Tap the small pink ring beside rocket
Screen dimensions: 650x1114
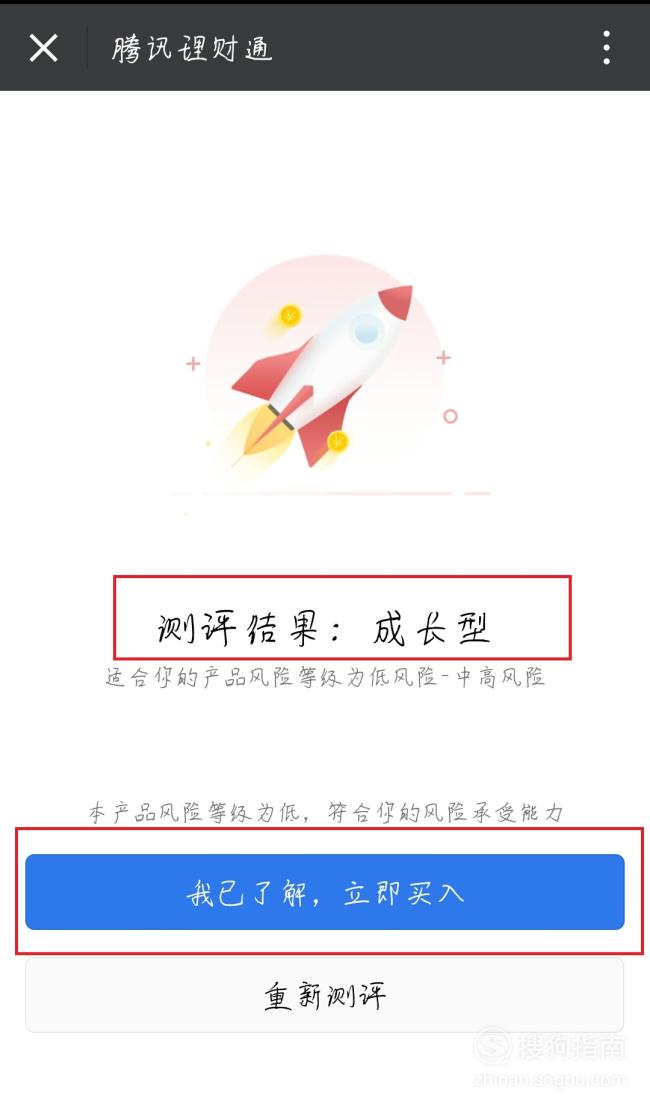[x=450, y=416]
